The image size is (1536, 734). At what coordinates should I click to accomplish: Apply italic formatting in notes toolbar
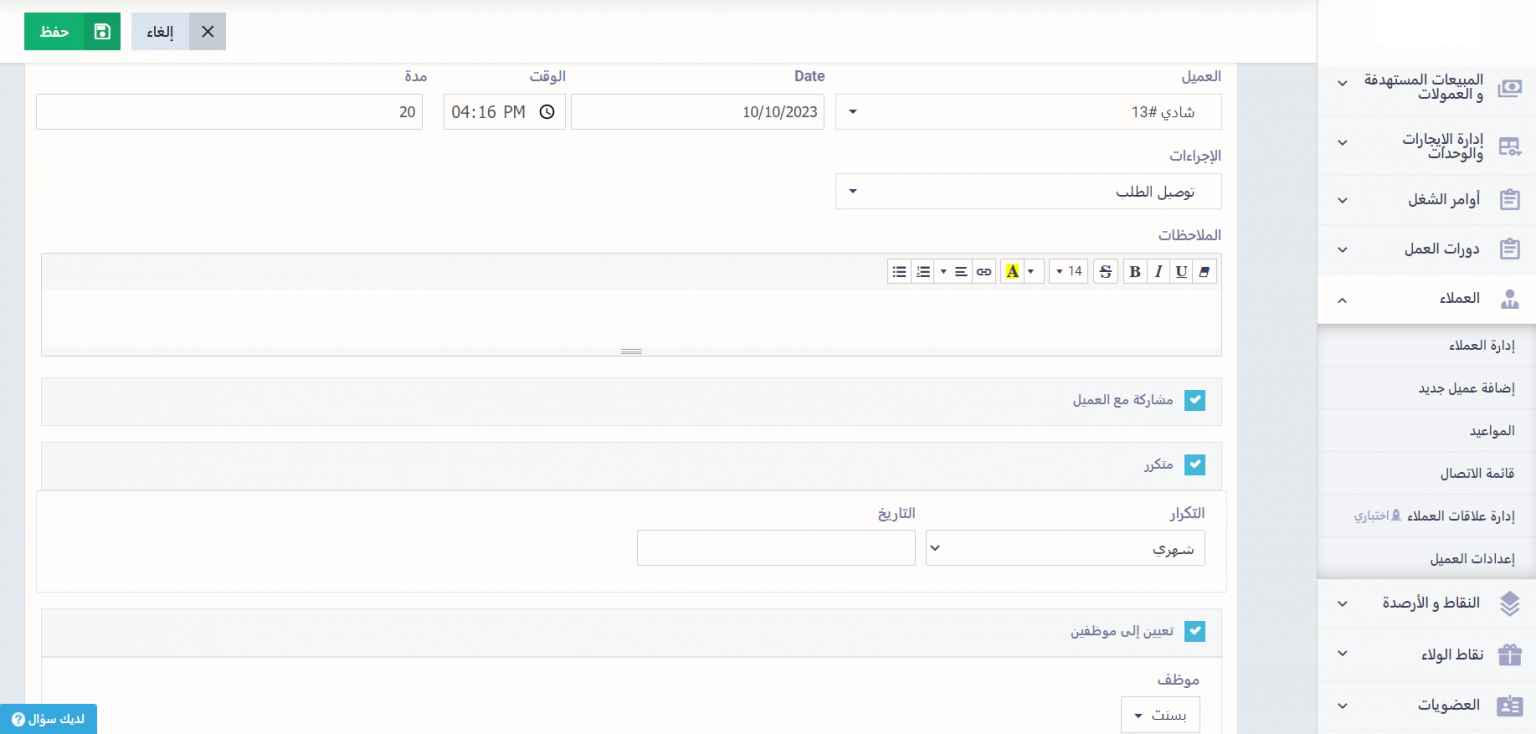coord(1158,271)
